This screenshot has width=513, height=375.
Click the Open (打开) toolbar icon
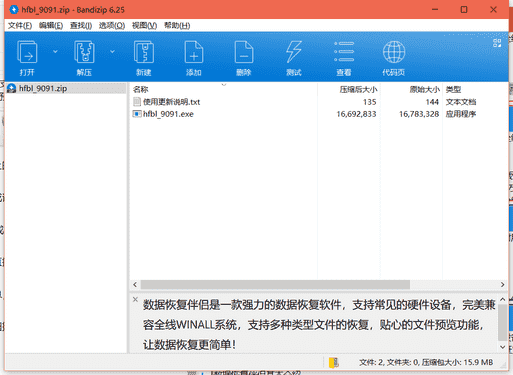click(x=27, y=52)
